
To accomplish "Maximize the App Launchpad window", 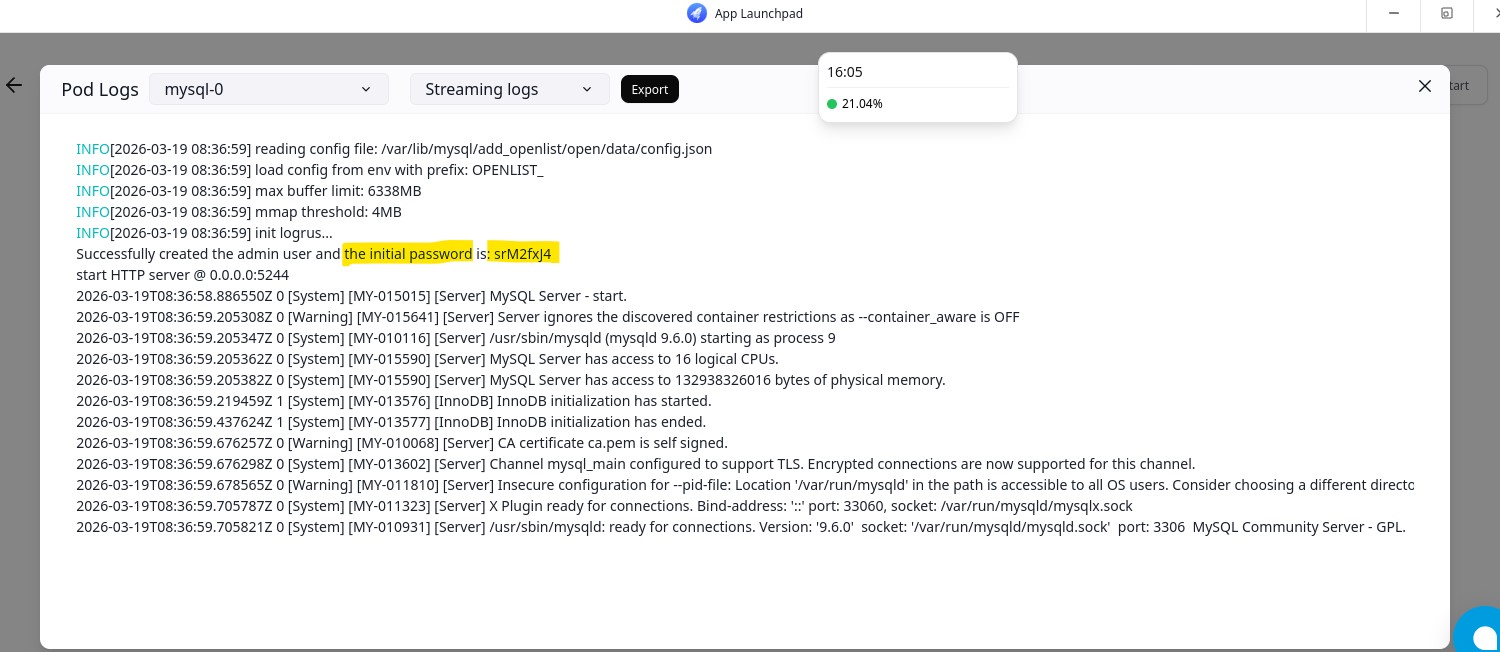I will click(x=1447, y=13).
